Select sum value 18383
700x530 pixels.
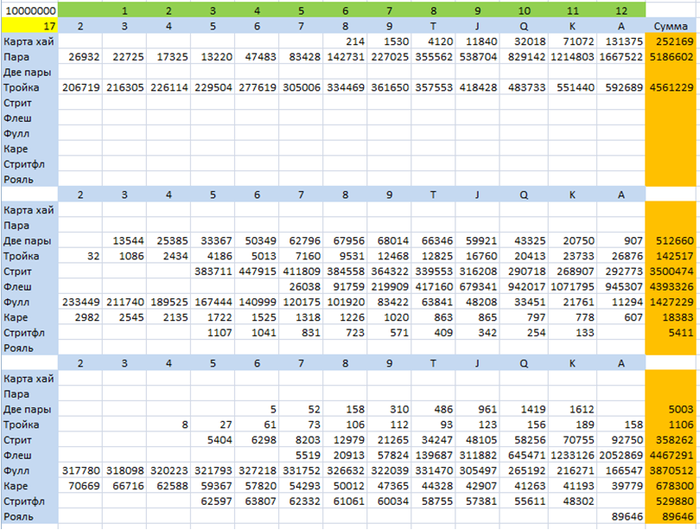[x=671, y=317]
